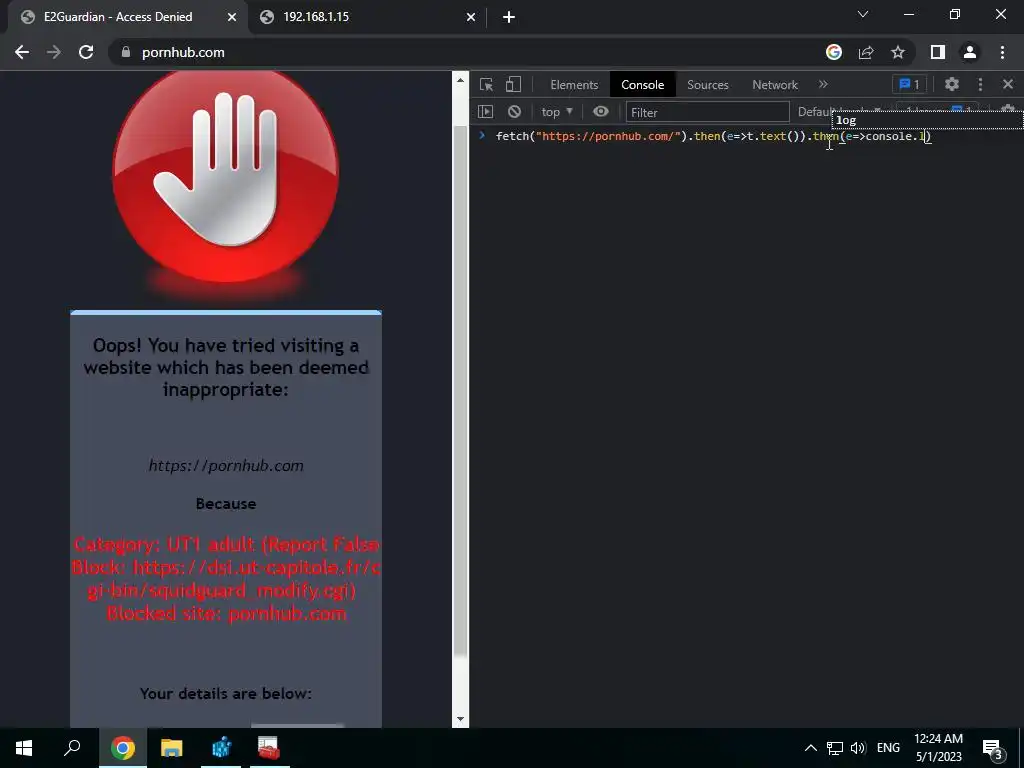Toggle DevTools device toolbar
Screen dimensions: 1024x768
(x=513, y=84)
